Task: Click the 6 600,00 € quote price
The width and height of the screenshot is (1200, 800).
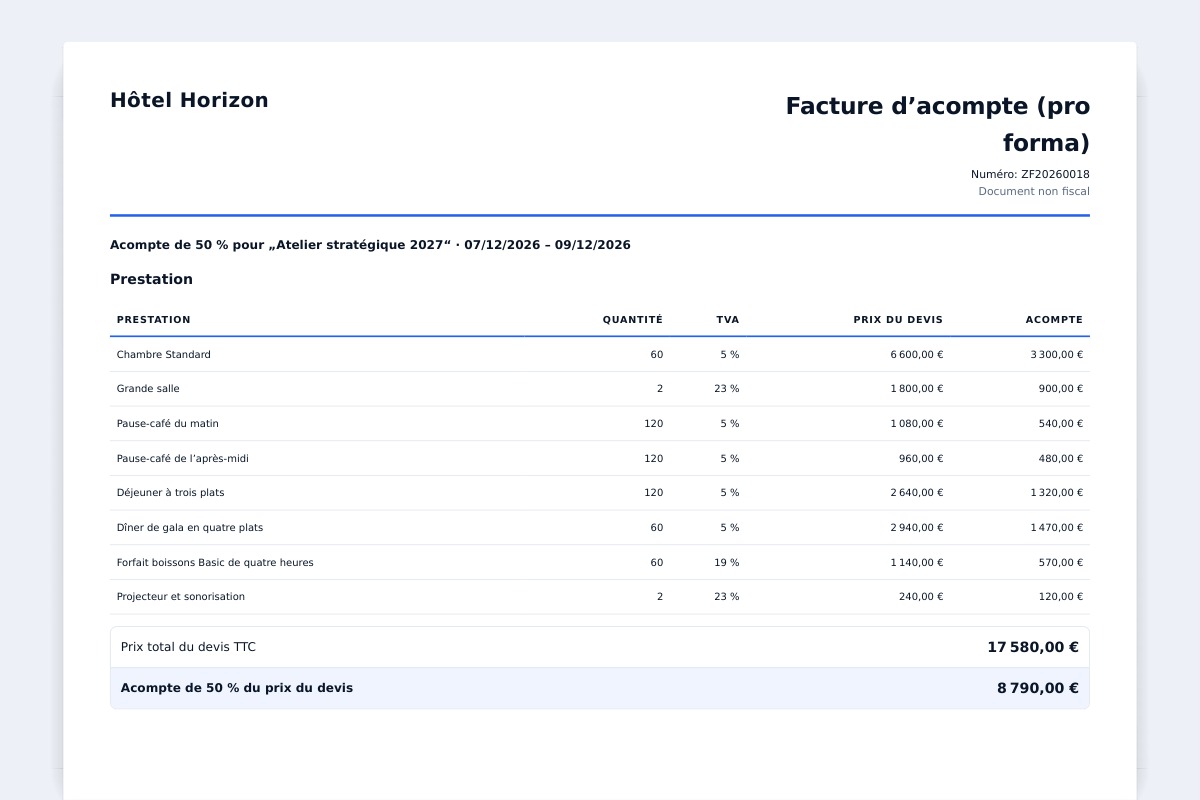Action: 917,354
